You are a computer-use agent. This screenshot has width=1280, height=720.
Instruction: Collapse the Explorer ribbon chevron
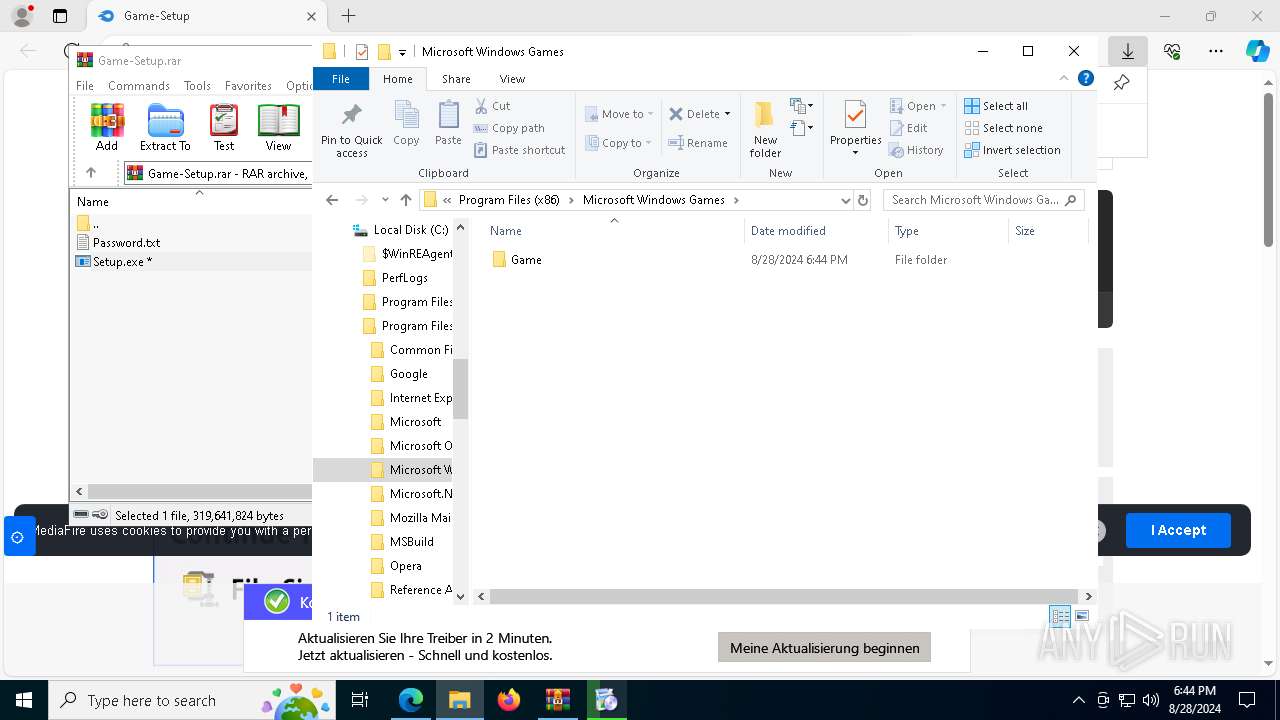tap(1063, 79)
